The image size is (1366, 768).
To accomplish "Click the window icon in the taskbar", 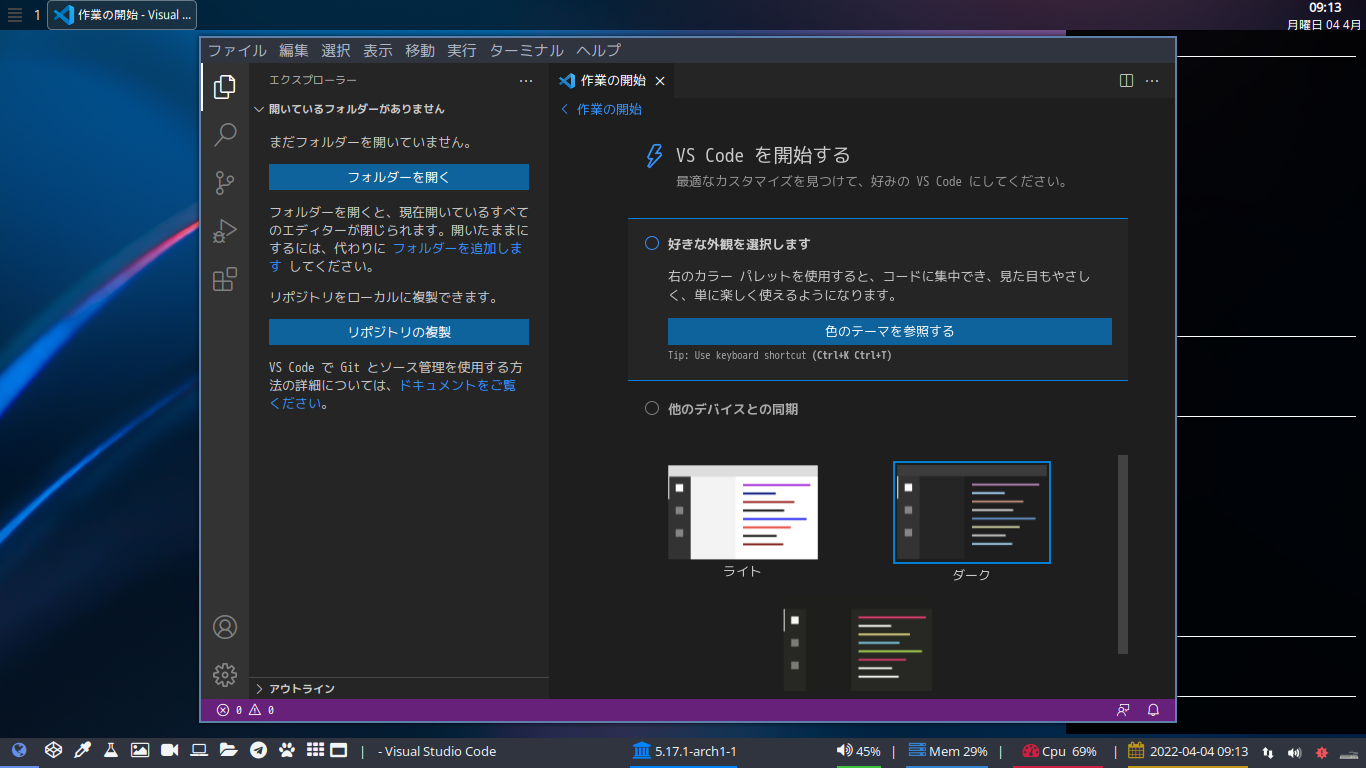I will [x=338, y=750].
